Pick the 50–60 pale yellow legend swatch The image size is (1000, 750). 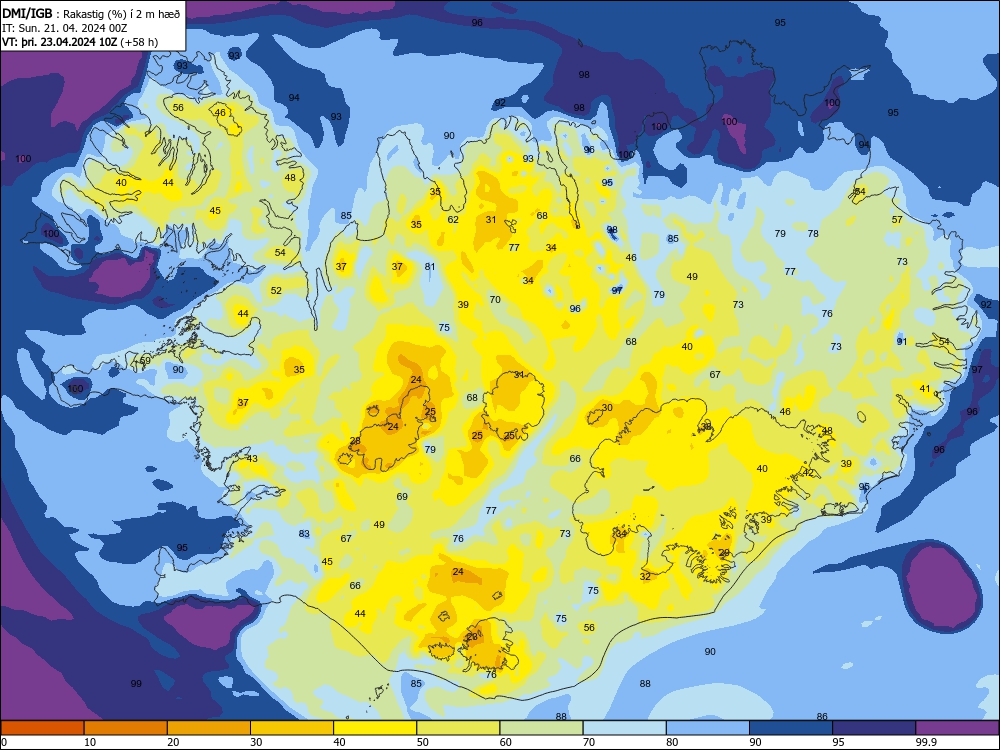(x=459, y=728)
